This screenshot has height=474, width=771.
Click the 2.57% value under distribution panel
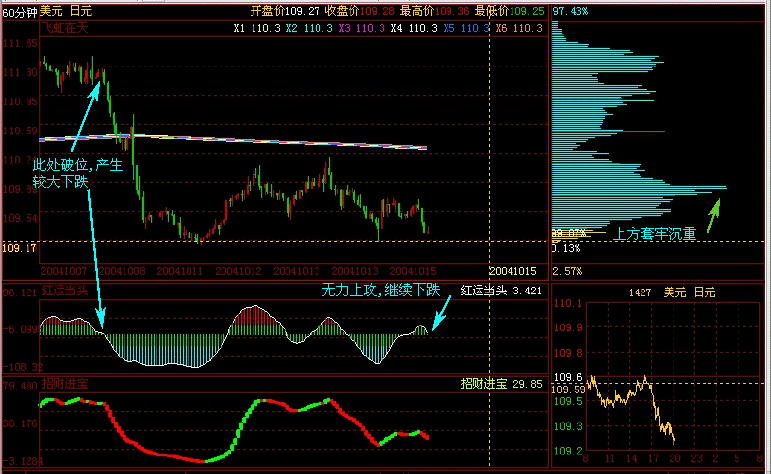567,271
